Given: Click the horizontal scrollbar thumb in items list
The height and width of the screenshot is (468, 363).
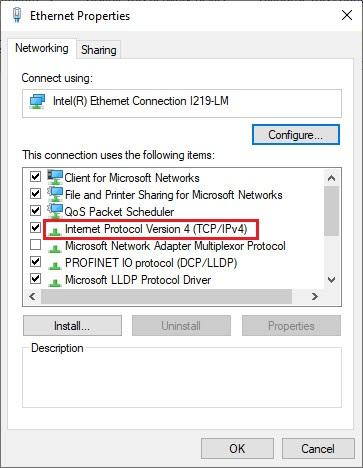Looking at the screenshot, I should click(x=167, y=296).
